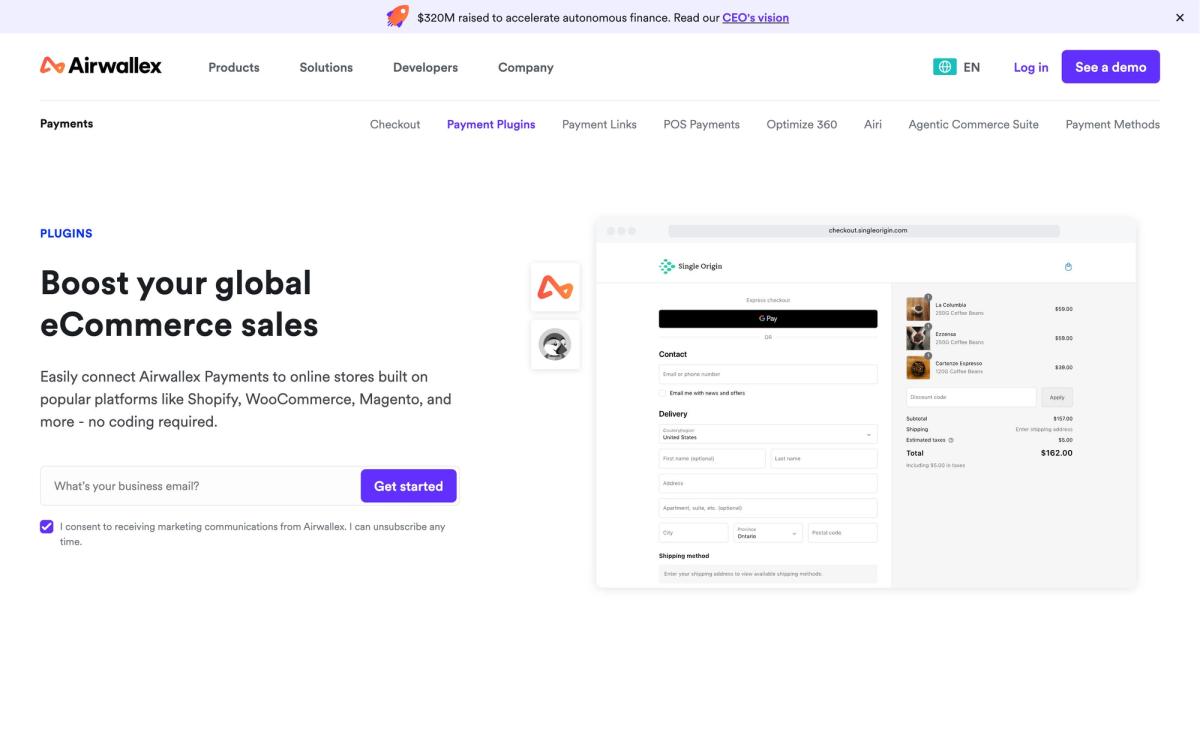Click the La Columbia coffee product thumbnail
This screenshot has width=1200, height=750.
(x=918, y=309)
